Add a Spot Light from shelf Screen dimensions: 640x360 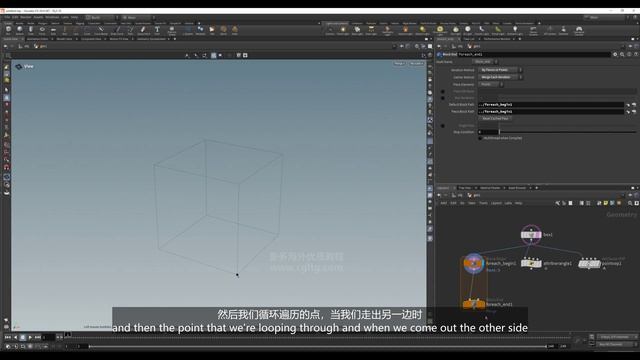357,30
